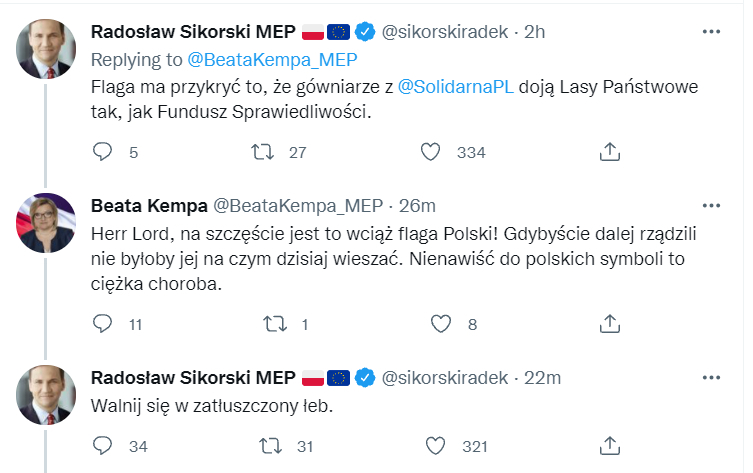
Task: Share the first tweet by Sikorski
Action: 610,152
